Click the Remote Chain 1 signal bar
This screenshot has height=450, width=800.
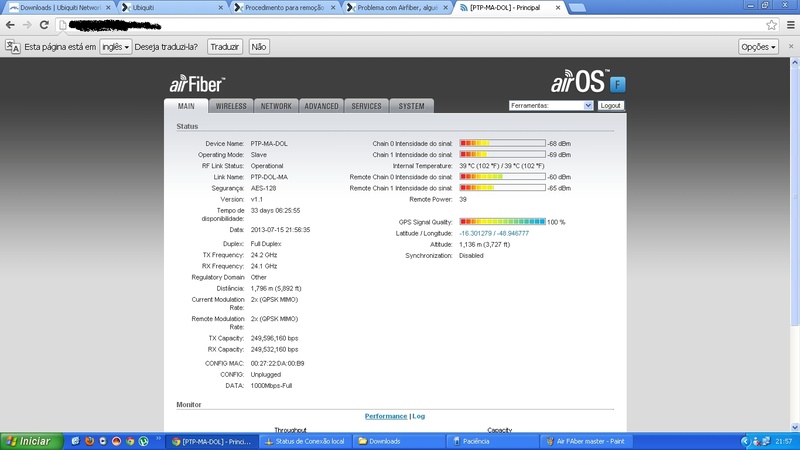point(502,188)
